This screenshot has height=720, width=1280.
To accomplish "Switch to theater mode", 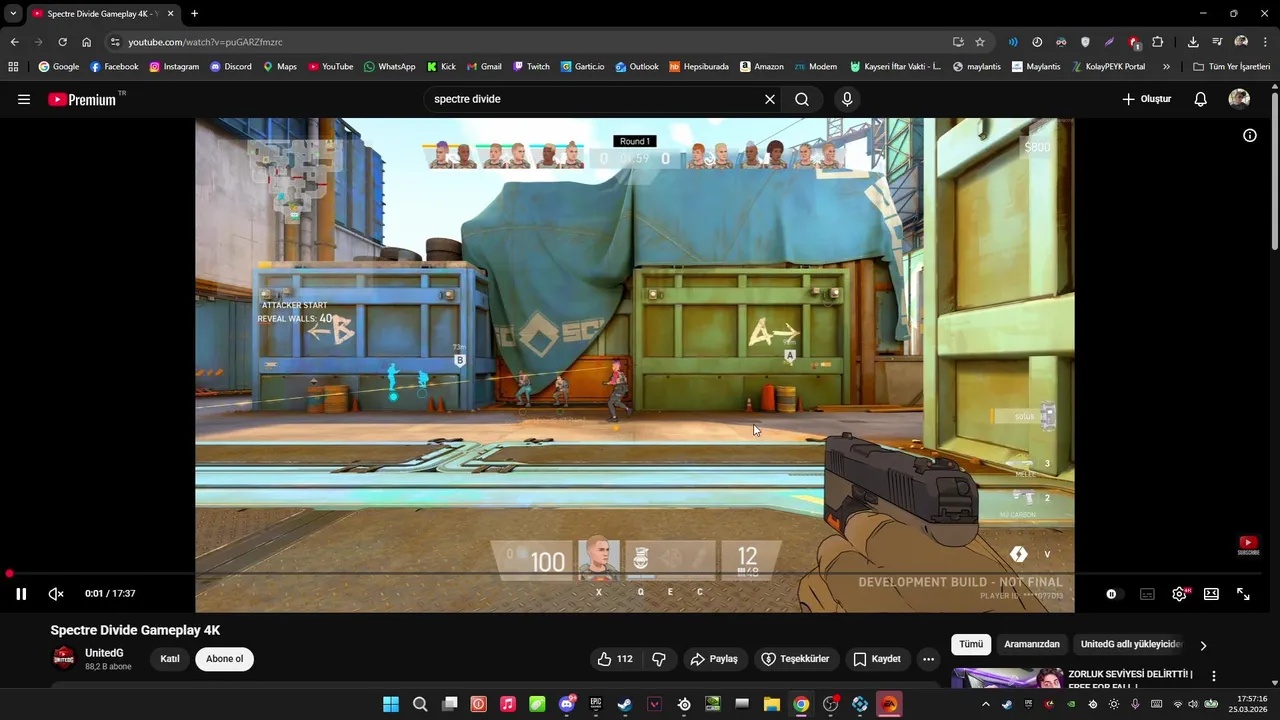I will coord(1211,594).
